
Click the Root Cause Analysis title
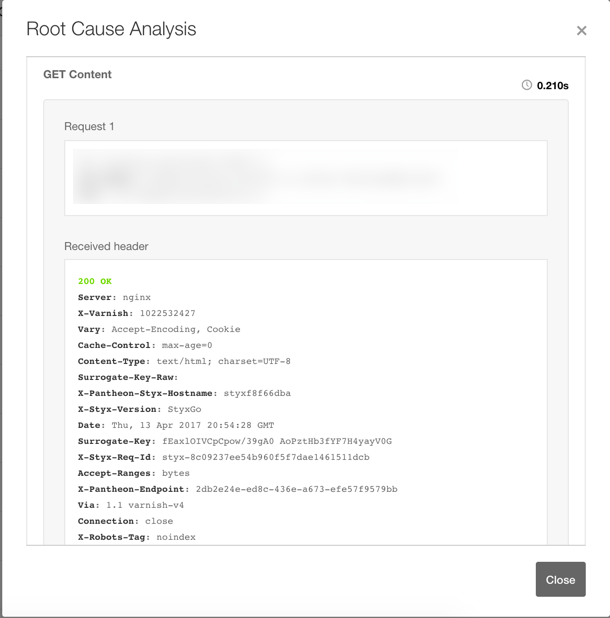(x=111, y=29)
